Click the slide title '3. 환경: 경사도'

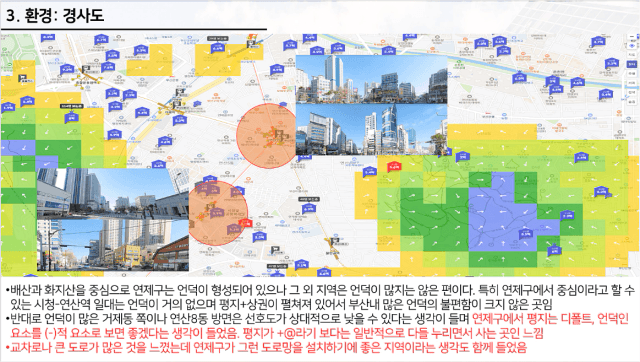click(55, 16)
